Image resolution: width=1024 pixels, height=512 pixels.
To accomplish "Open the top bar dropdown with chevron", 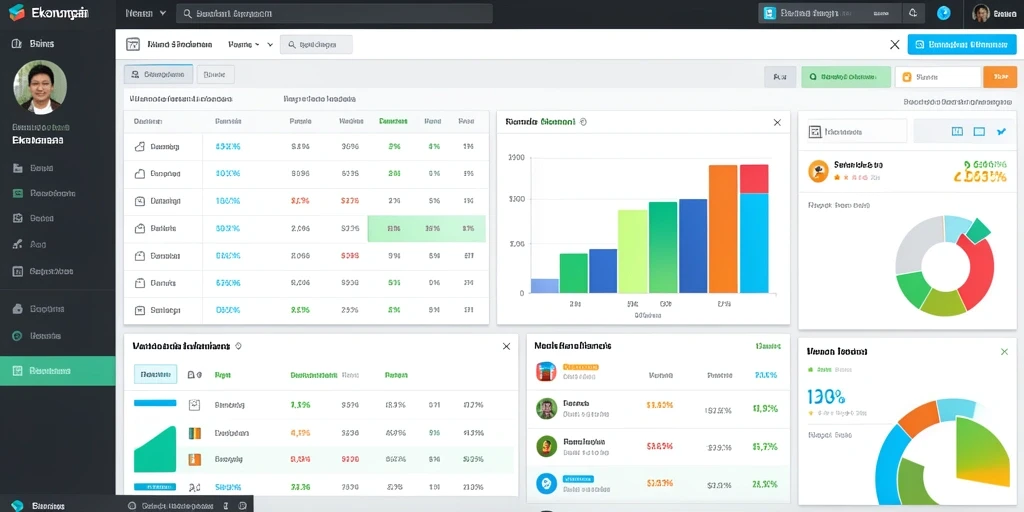I will 146,13.
